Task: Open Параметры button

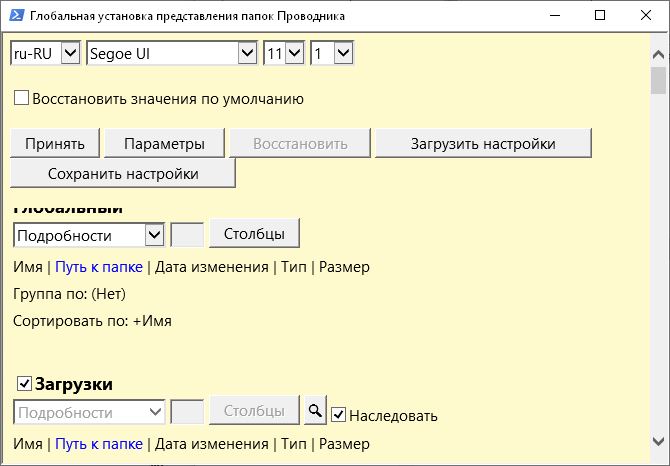Action: click(x=165, y=144)
